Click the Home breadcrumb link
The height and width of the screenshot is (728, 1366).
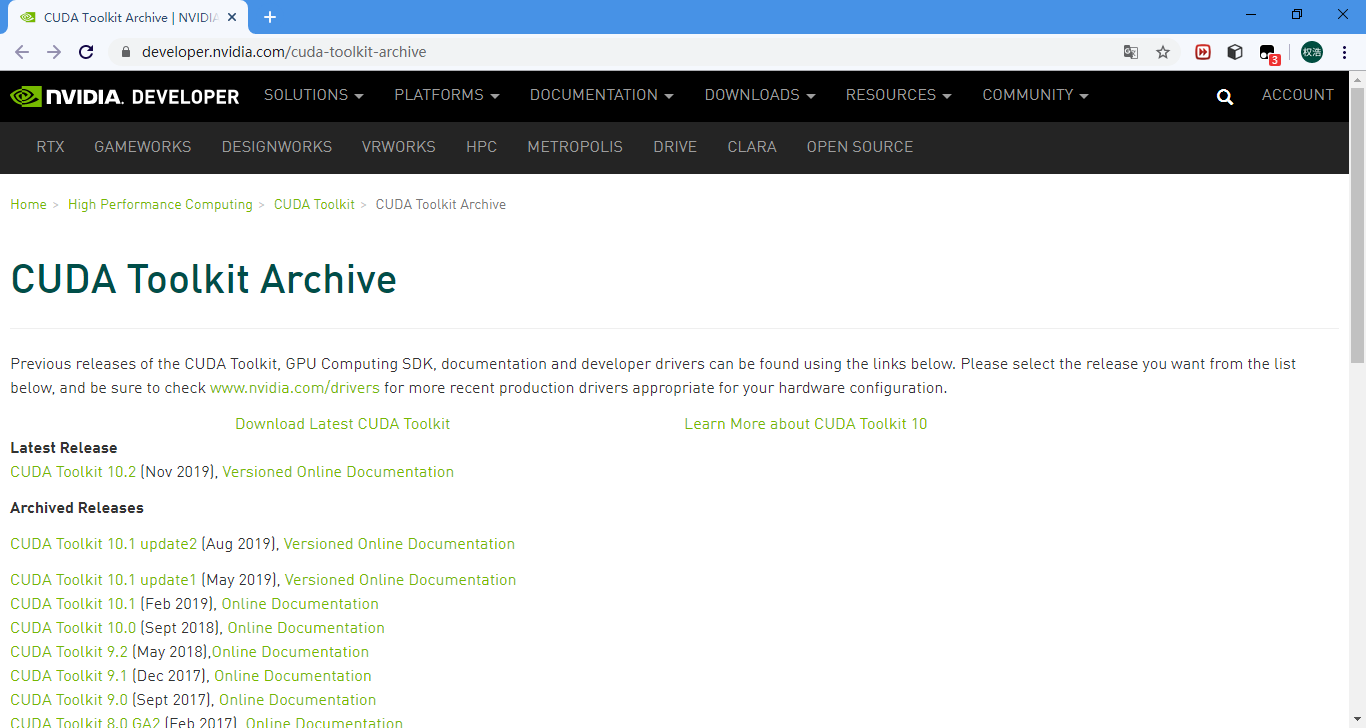coord(28,204)
